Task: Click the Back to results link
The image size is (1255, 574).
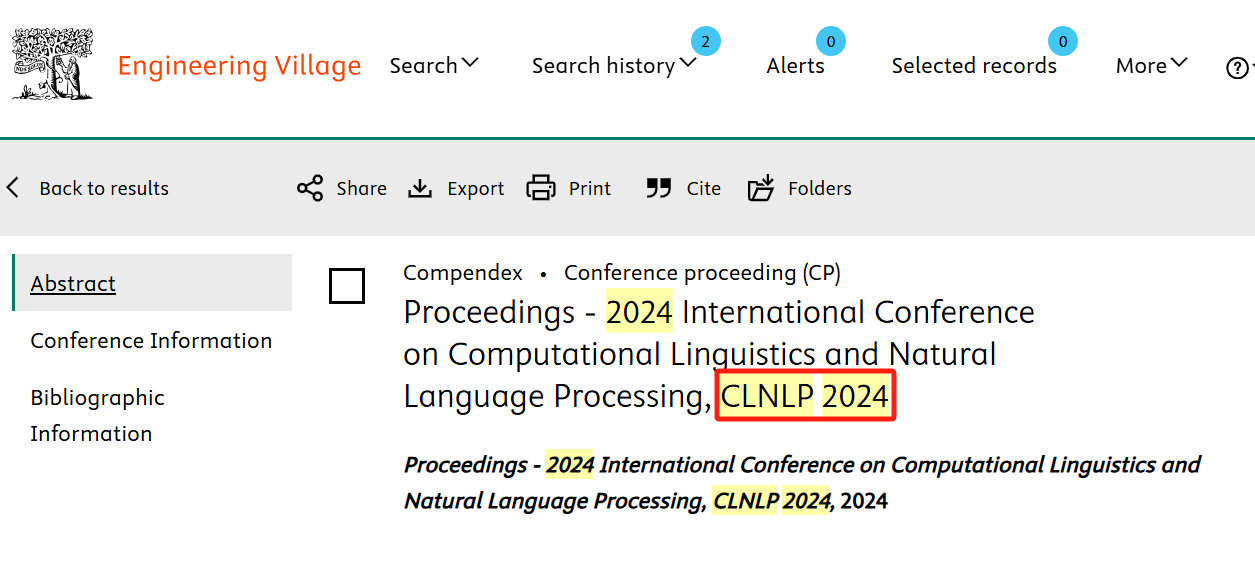Action: 104,188
